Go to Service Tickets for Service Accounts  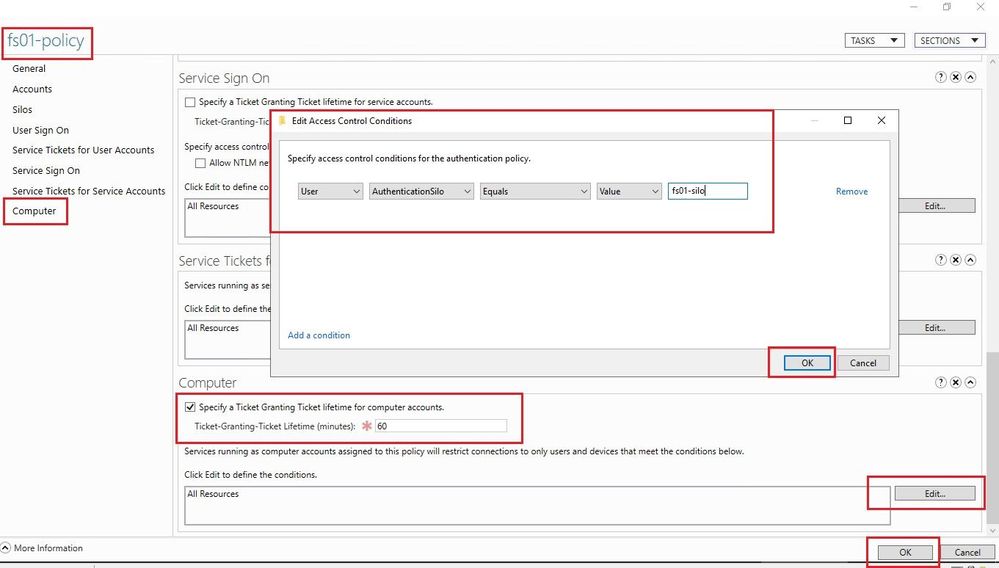click(89, 191)
